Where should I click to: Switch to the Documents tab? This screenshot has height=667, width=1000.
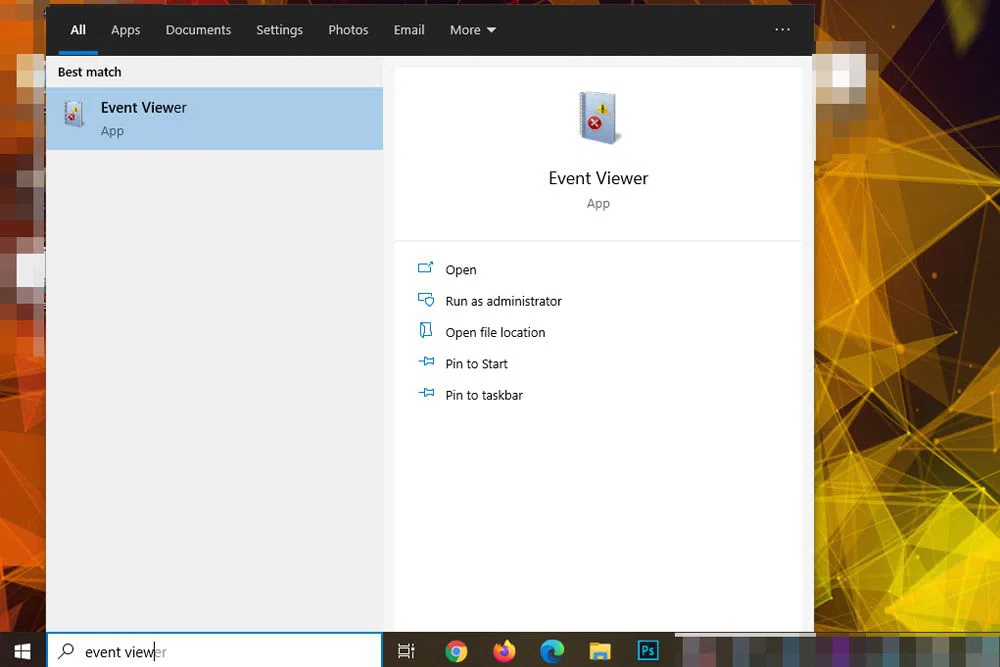[198, 30]
